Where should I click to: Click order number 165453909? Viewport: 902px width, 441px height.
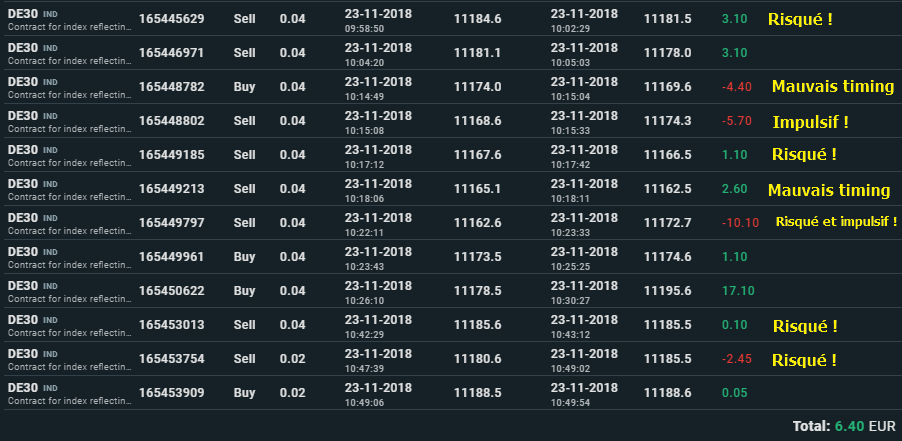click(x=171, y=393)
